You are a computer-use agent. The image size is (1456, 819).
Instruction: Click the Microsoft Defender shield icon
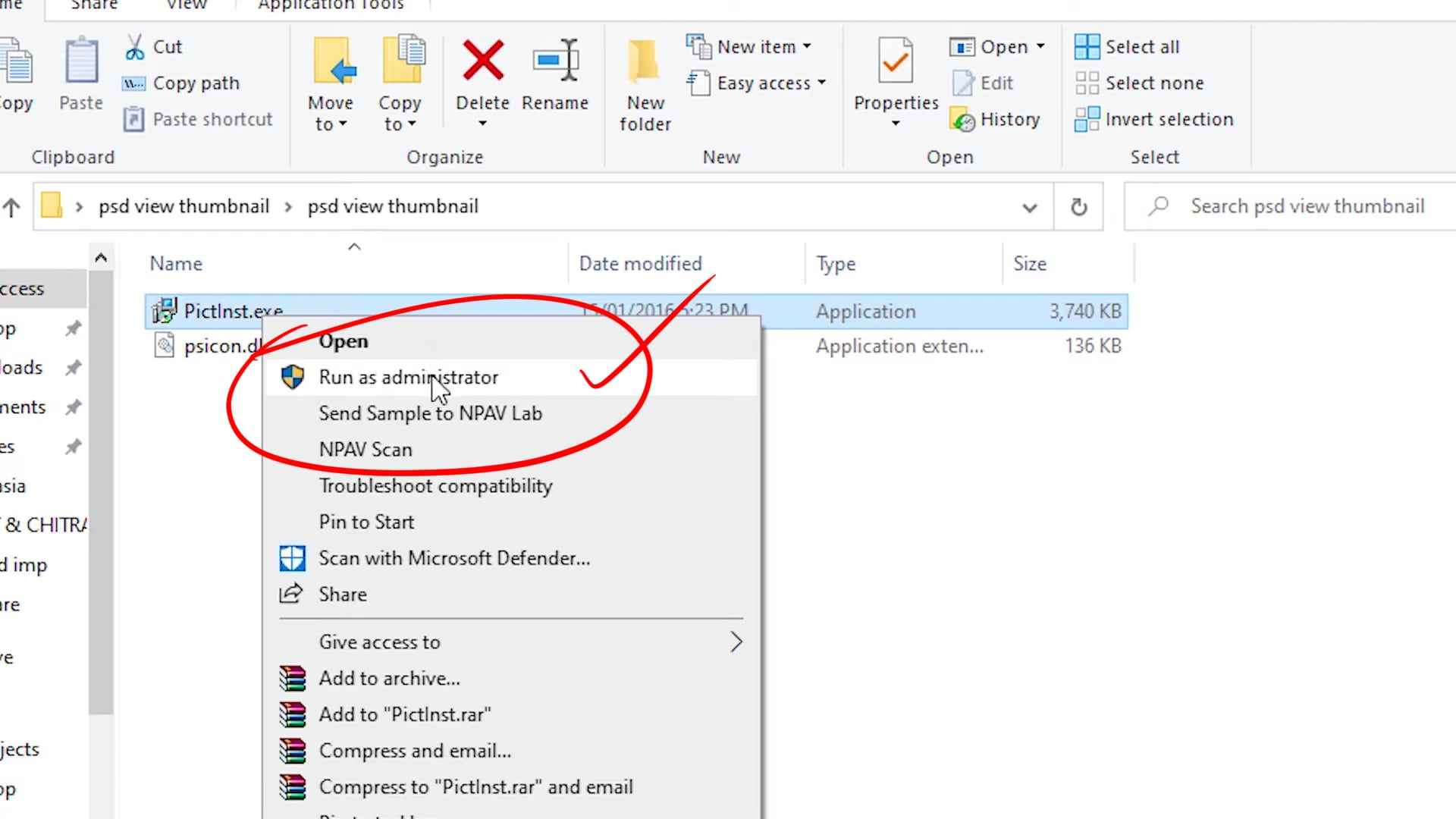tap(292, 558)
